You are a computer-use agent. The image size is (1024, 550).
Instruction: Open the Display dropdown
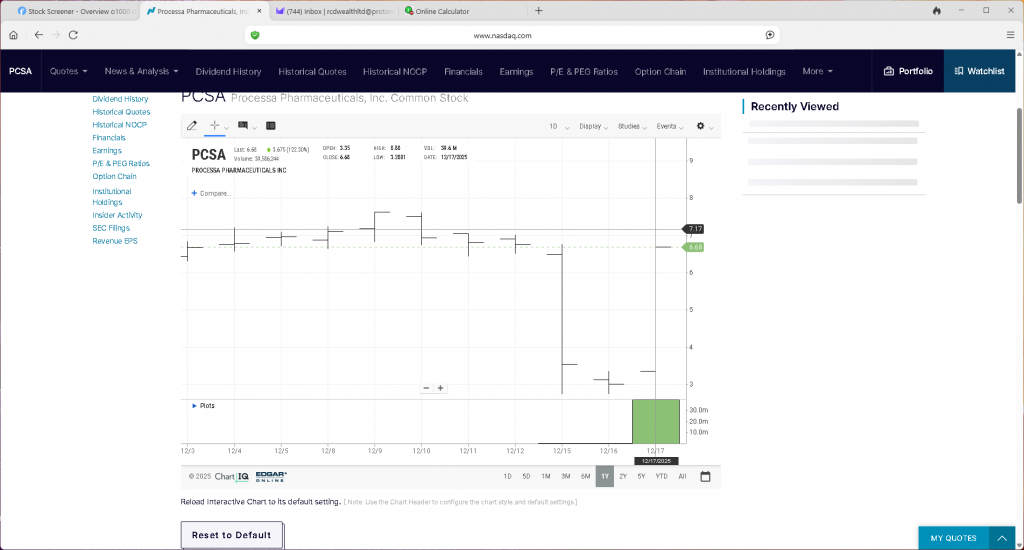tap(593, 127)
